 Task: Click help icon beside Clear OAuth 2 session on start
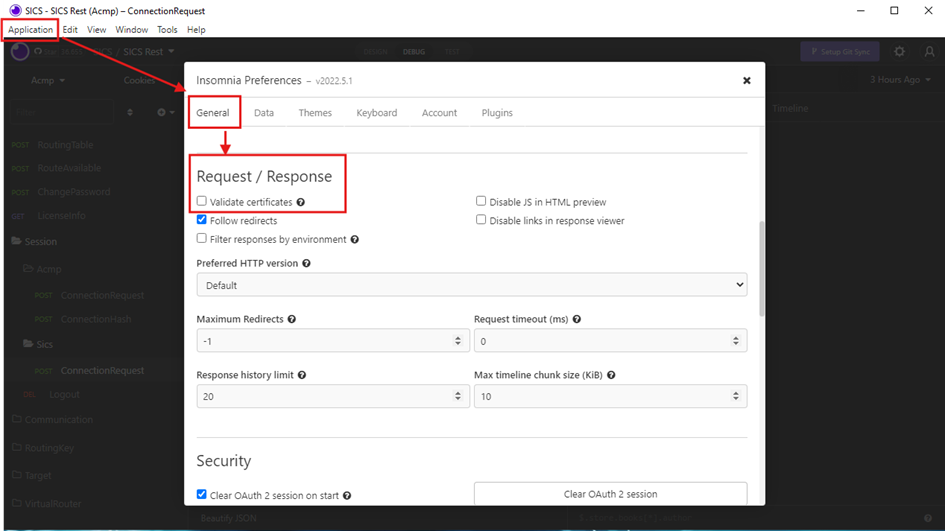(x=347, y=496)
